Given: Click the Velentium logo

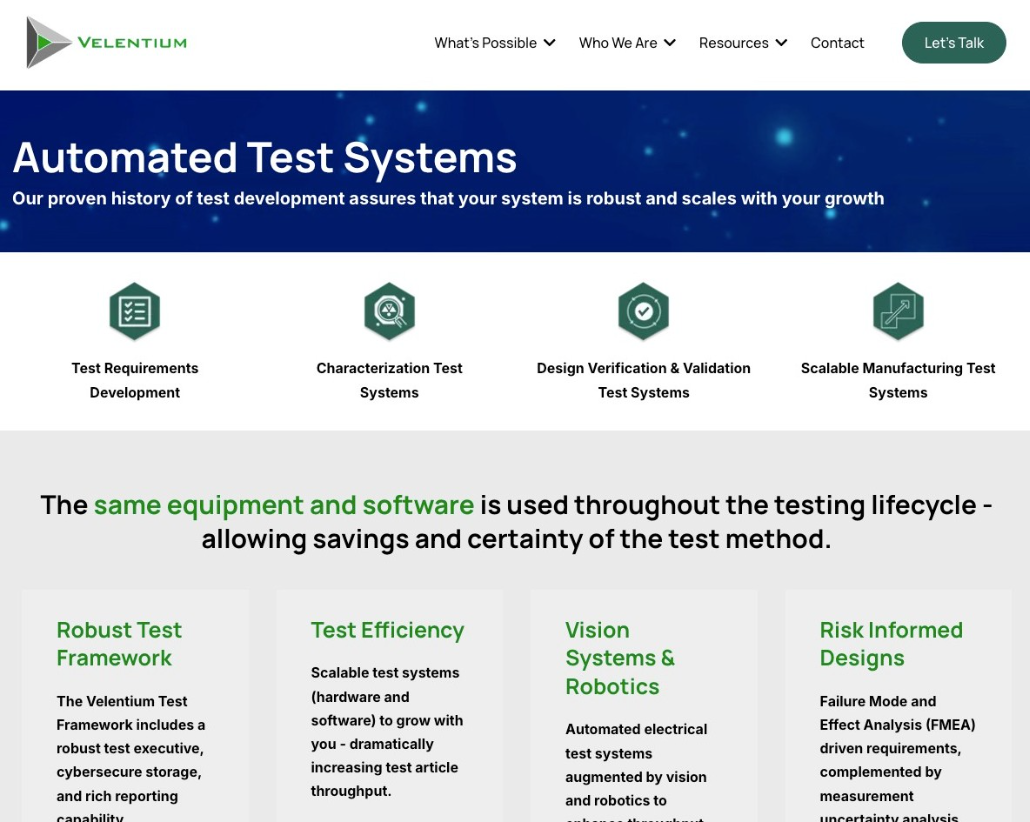Looking at the screenshot, I should [105, 43].
